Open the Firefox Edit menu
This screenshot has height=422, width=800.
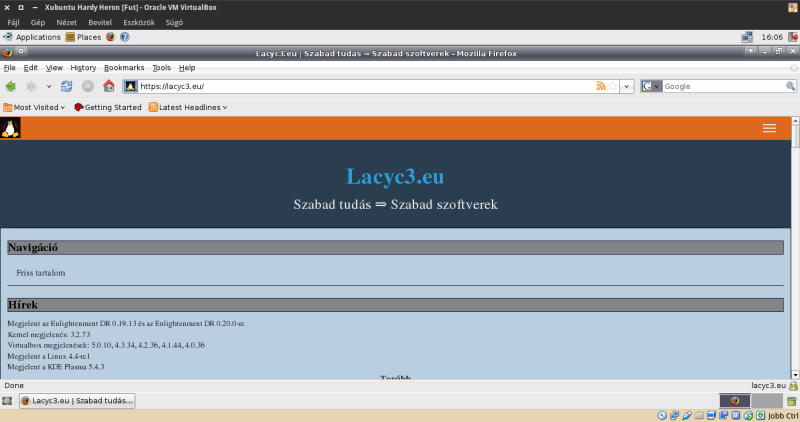pos(30,67)
